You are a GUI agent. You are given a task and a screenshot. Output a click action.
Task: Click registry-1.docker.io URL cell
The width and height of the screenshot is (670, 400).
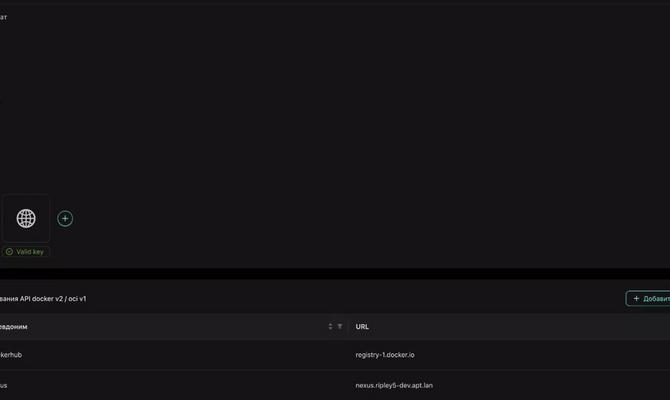point(385,355)
